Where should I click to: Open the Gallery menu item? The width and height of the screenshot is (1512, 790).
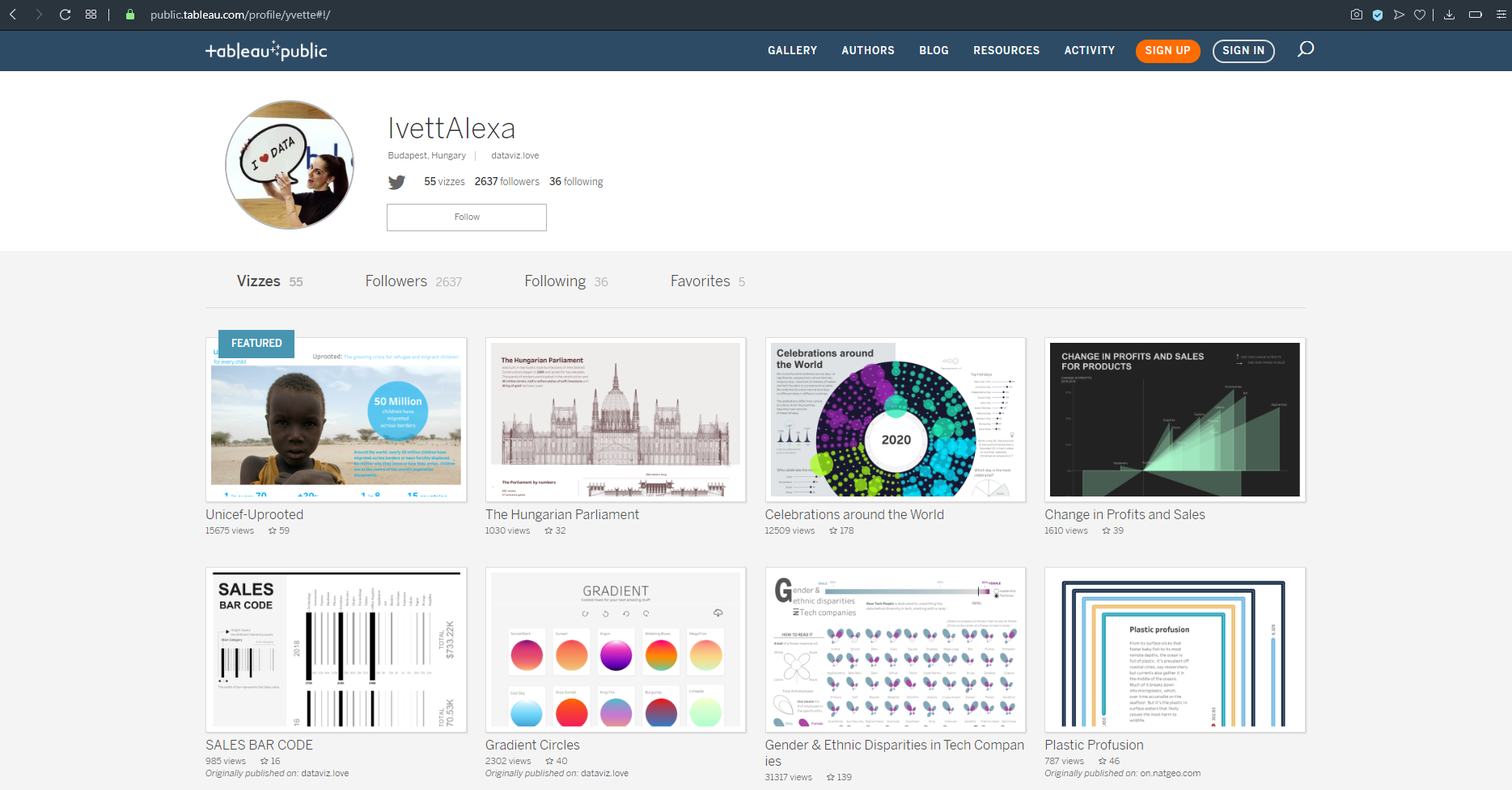[x=792, y=50]
